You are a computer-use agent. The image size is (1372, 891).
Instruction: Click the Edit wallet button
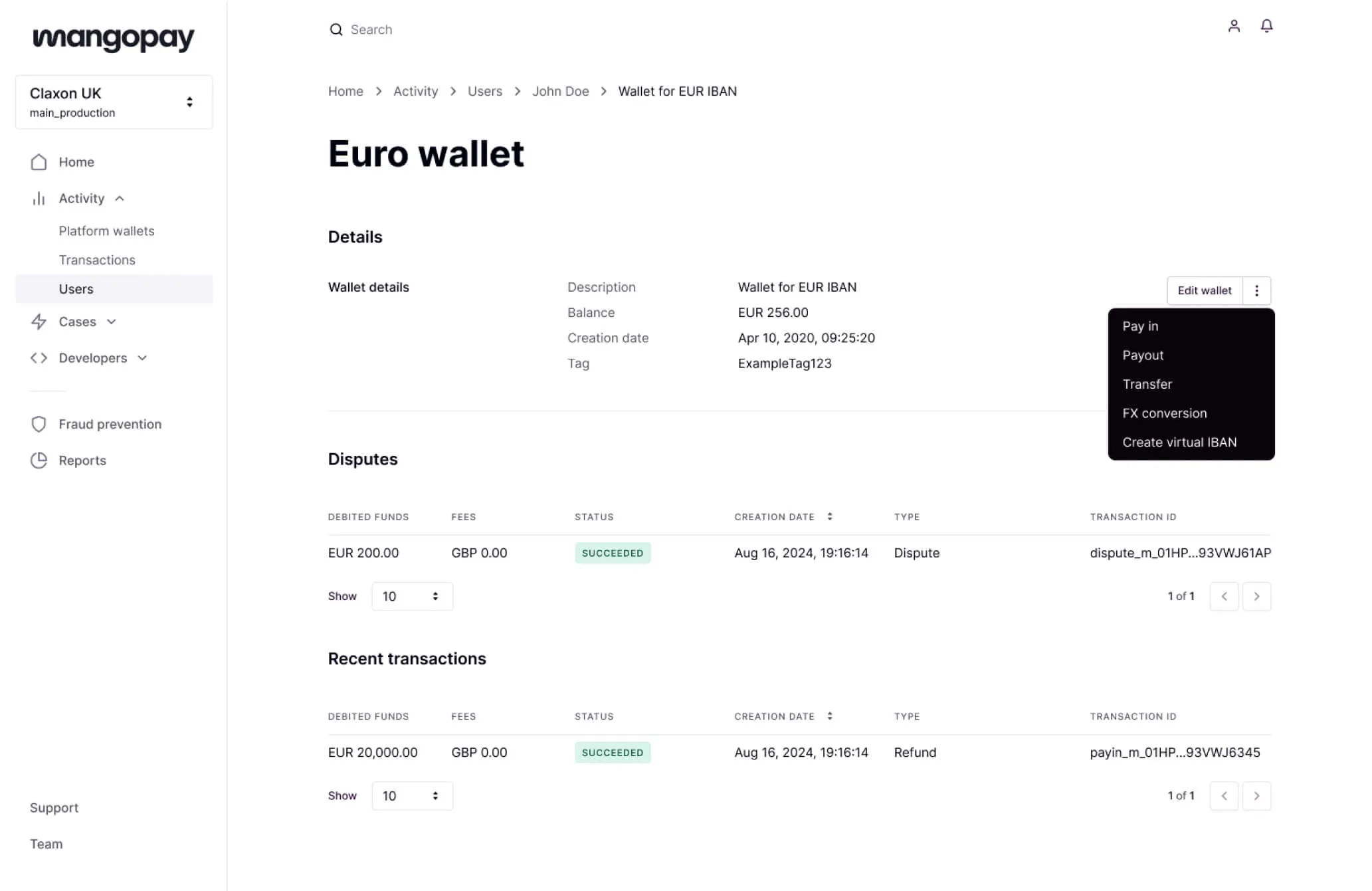click(1204, 290)
